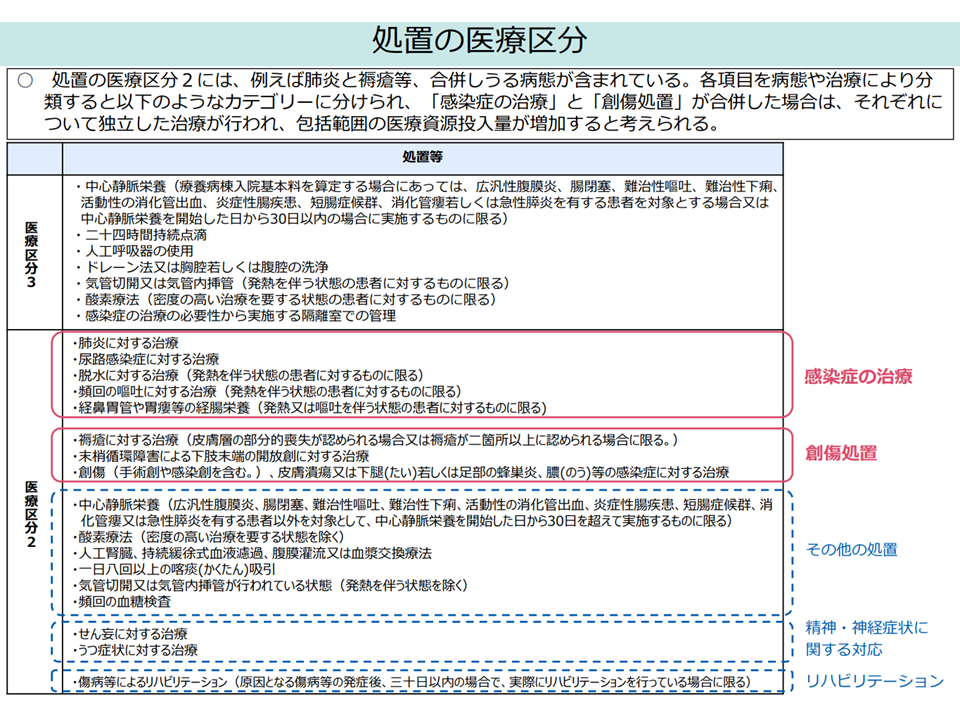This screenshot has height=720, width=960.
Task: Click the 医療区分3 row label
Action: (x=33, y=253)
